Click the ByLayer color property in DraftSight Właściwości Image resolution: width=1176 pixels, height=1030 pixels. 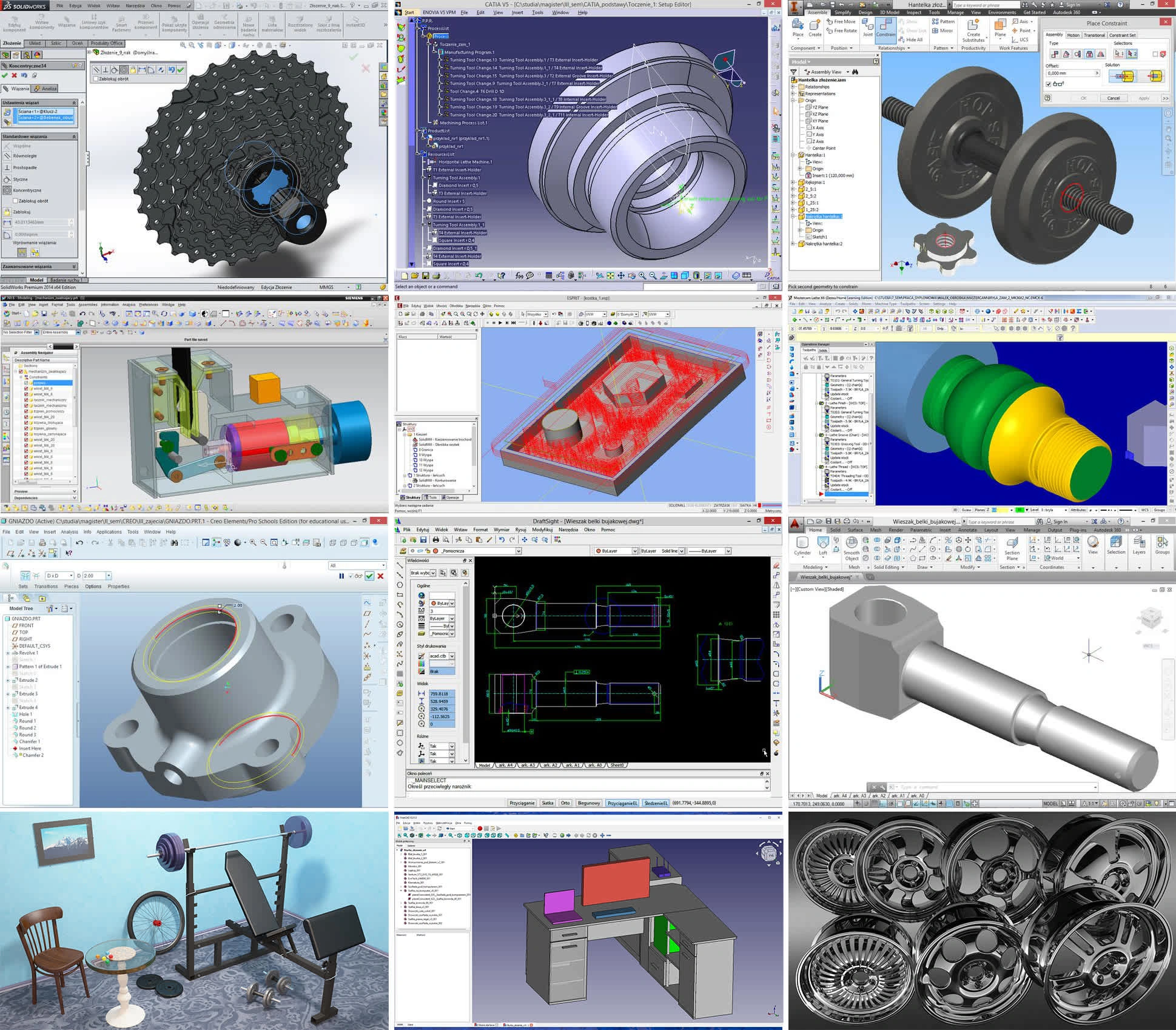click(442, 603)
